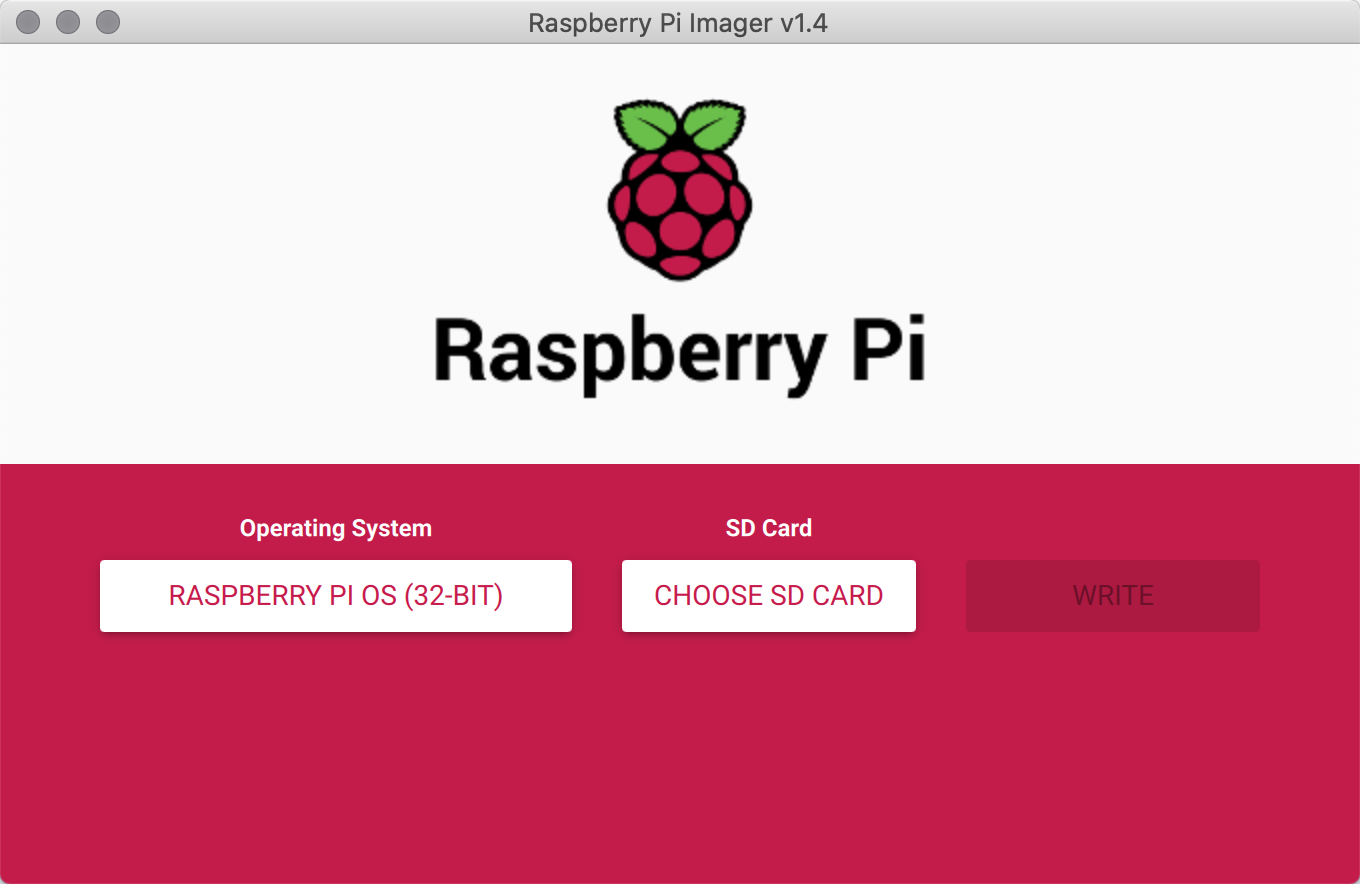Image resolution: width=1360 pixels, height=884 pixels.
Task: Click the dimmed Write button
Action: 1113,596
